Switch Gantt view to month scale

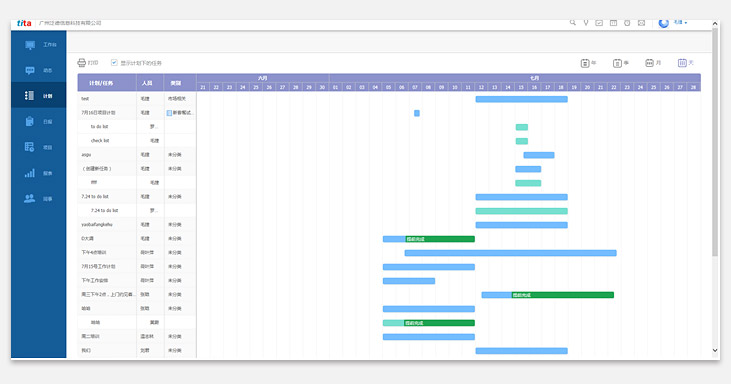(653, 63)
